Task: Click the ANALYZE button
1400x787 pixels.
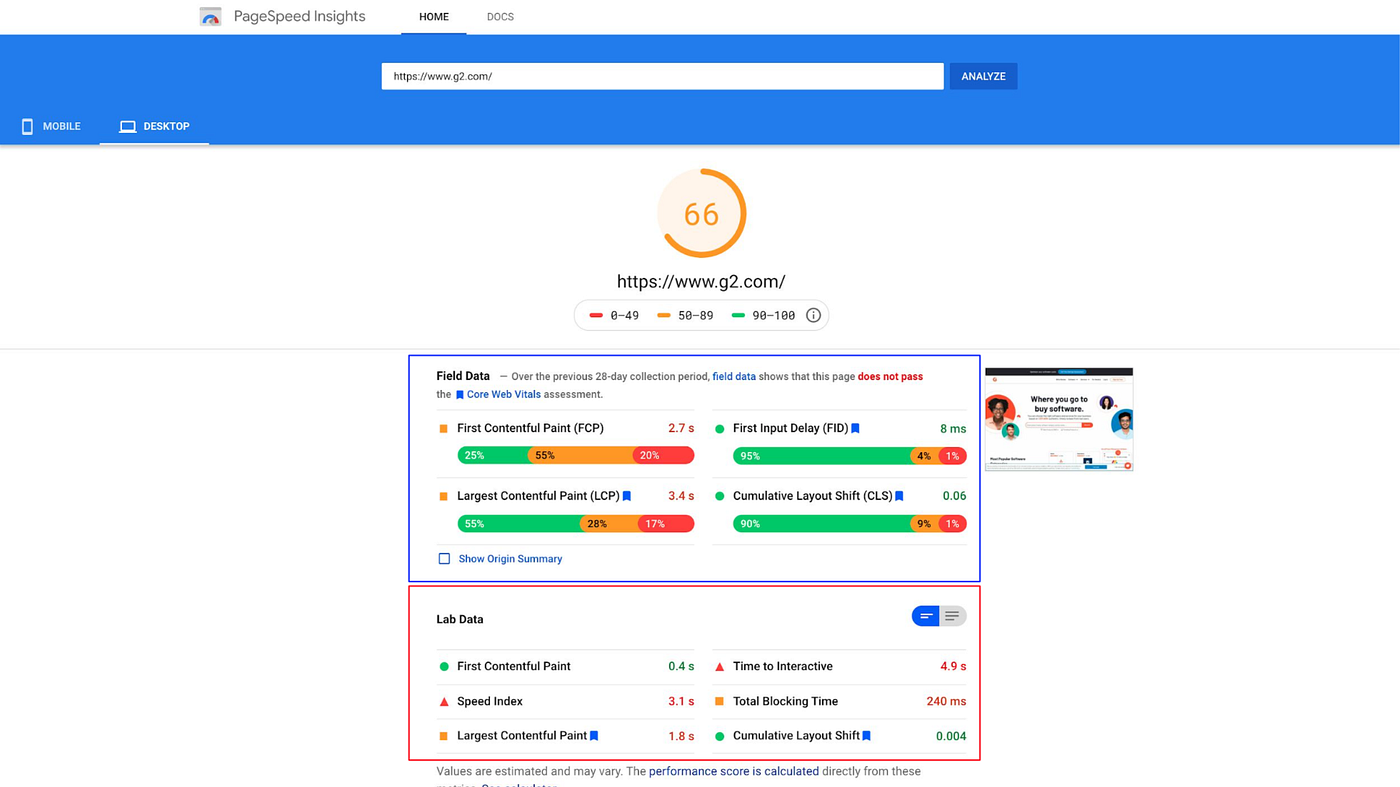Action: (983, 76)
